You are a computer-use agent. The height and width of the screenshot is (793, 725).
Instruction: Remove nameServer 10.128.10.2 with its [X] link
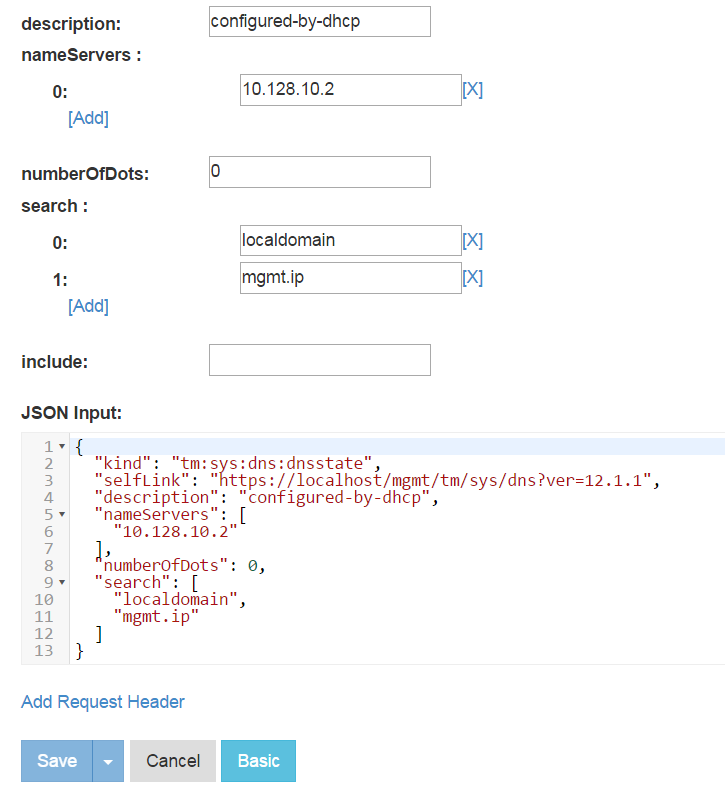coord(473,90)
